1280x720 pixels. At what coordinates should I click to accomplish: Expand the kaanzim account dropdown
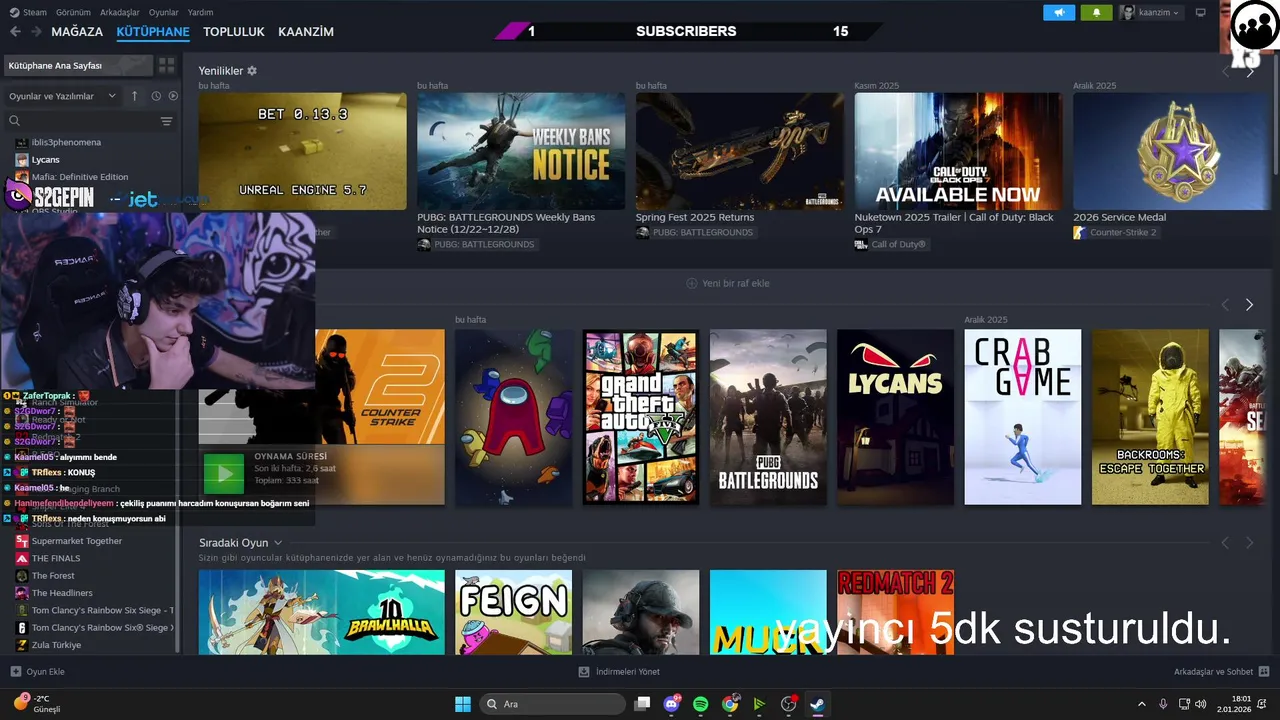click(x=1151, y=12)
